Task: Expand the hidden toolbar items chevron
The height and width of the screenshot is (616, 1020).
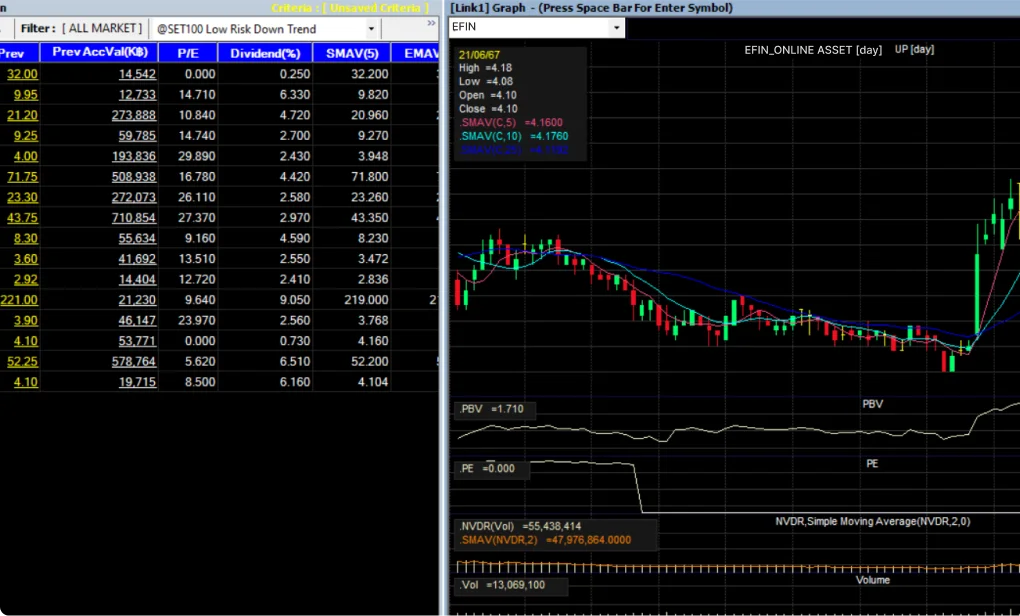Action: (431, 23)
